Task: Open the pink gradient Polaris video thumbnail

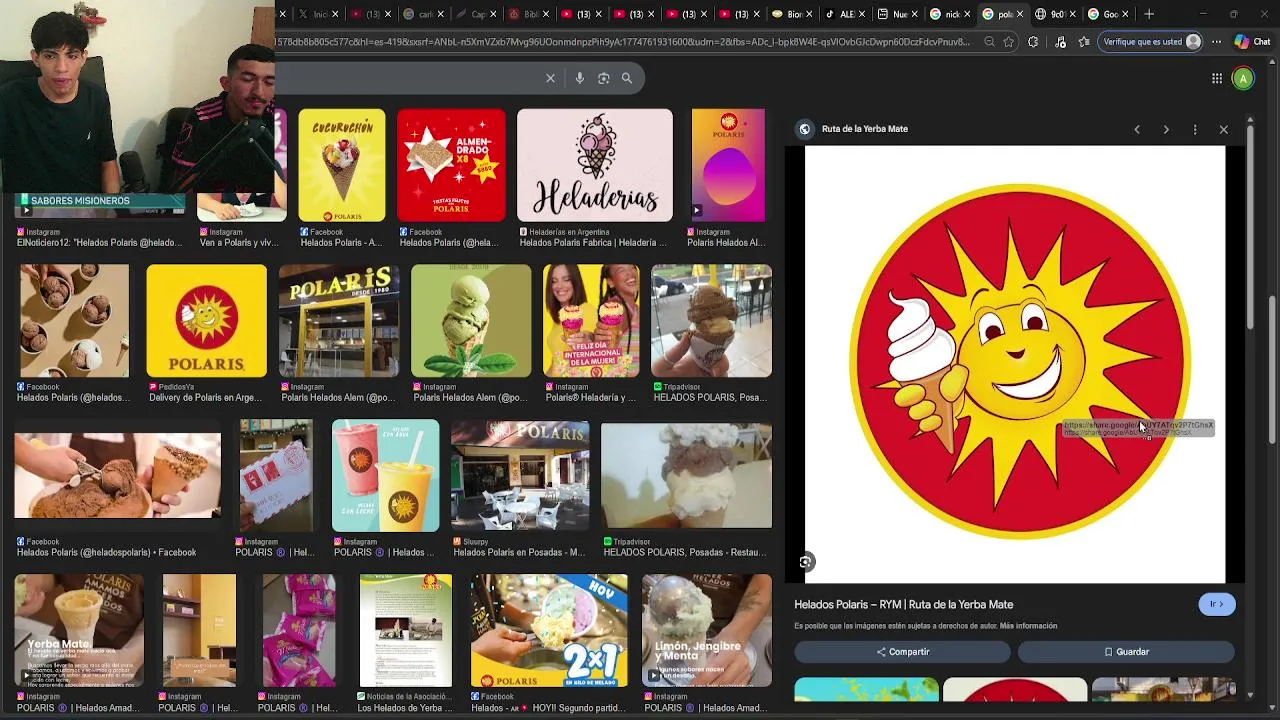Action: pyautogui.click(x=728, y=165)
